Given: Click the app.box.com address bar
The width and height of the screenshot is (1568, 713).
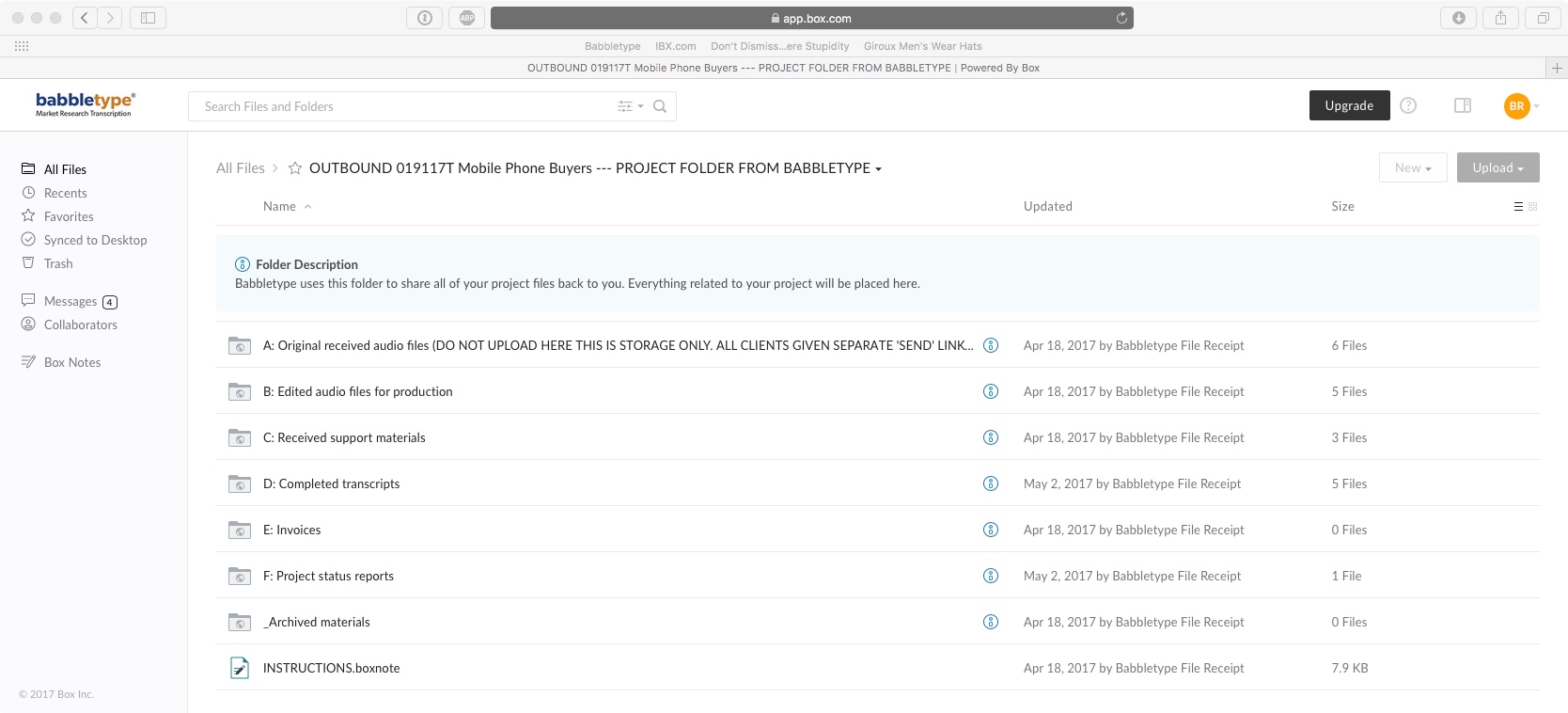Looking at the screenshot, I should point(812,18).
